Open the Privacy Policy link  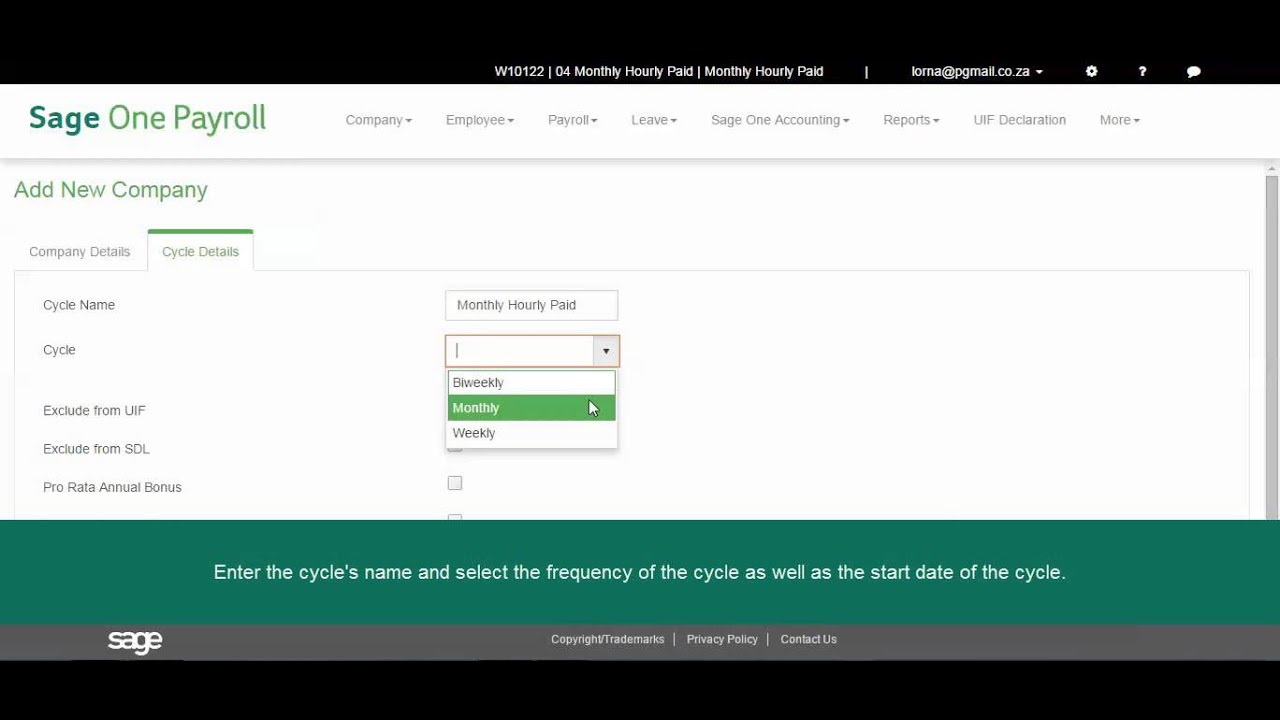(722, 639)
